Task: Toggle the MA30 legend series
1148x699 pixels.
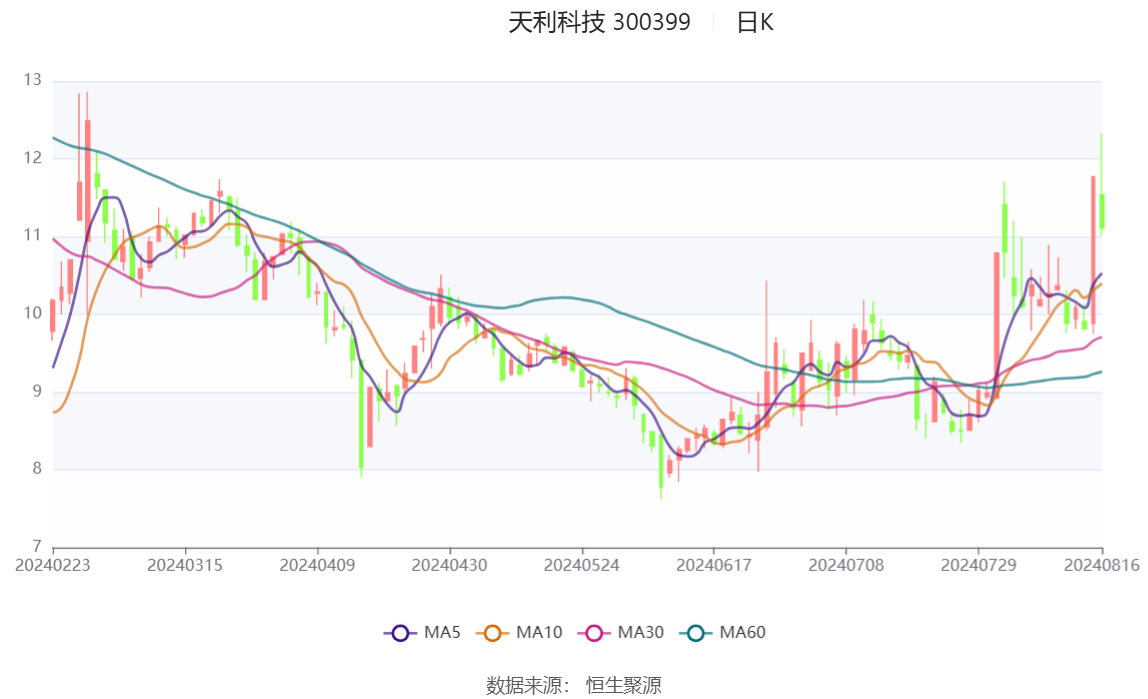Action: pos(621,632)
